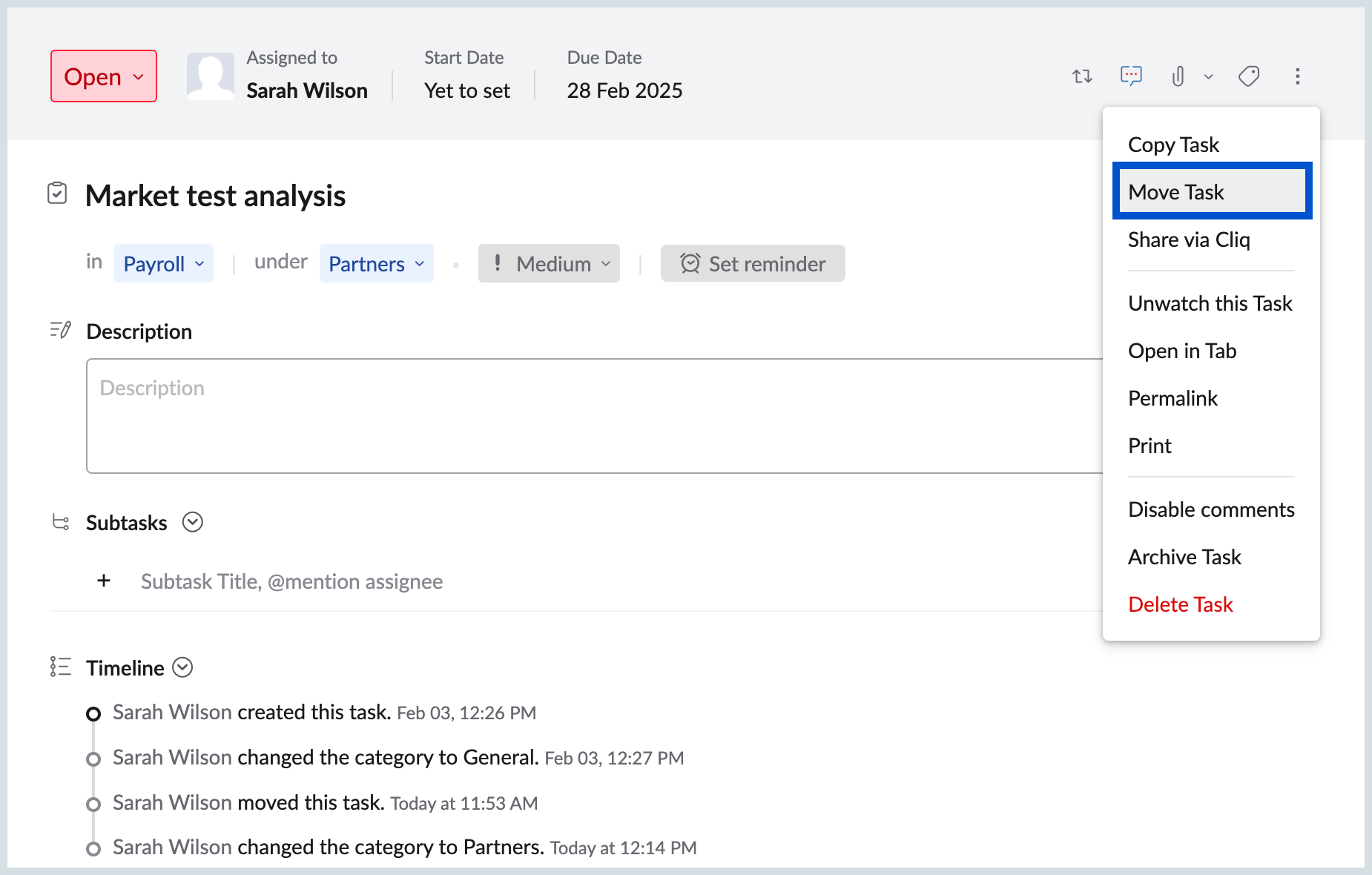
Task: Click into the Description text box
Action: [593, 415]
